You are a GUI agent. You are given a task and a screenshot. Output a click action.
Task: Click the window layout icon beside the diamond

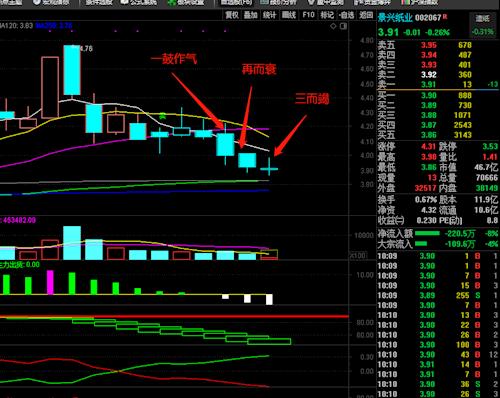[343, 26]
